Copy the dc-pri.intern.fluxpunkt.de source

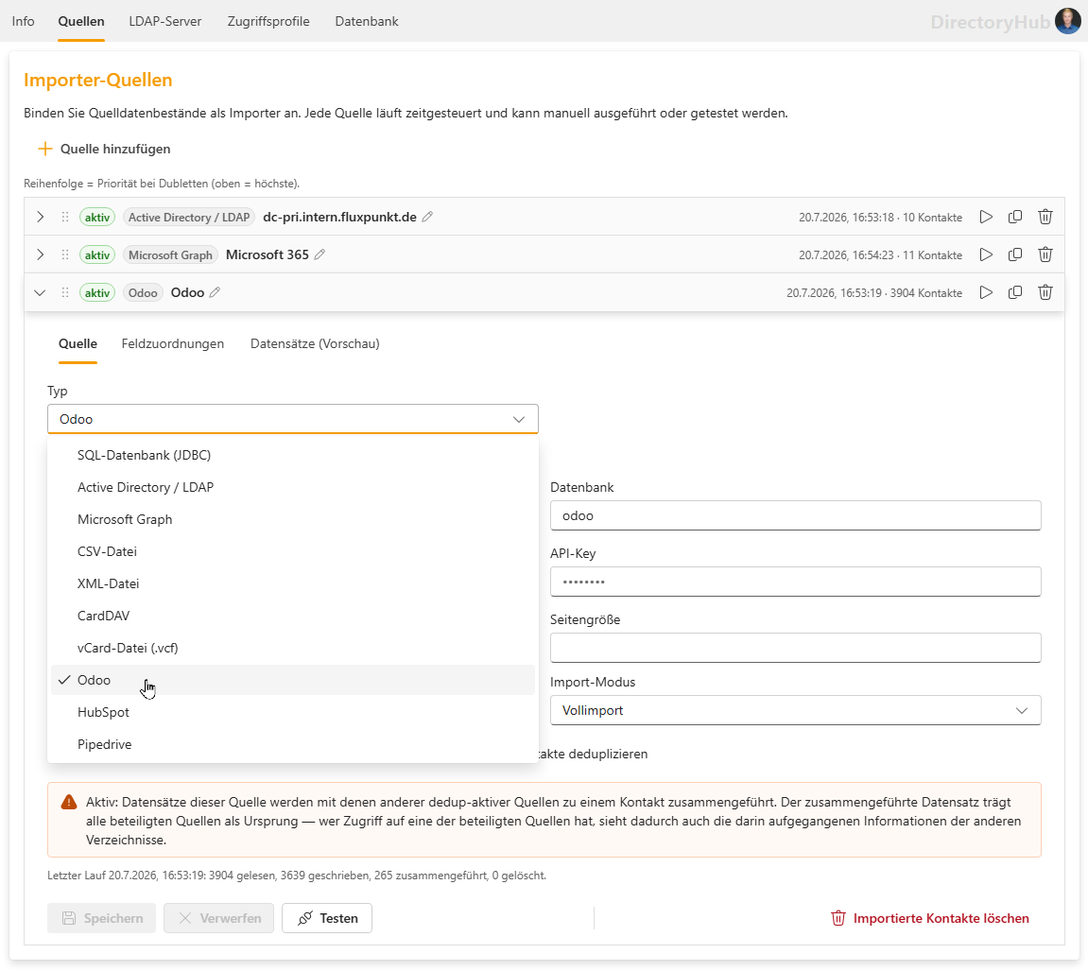point(1015,217)
